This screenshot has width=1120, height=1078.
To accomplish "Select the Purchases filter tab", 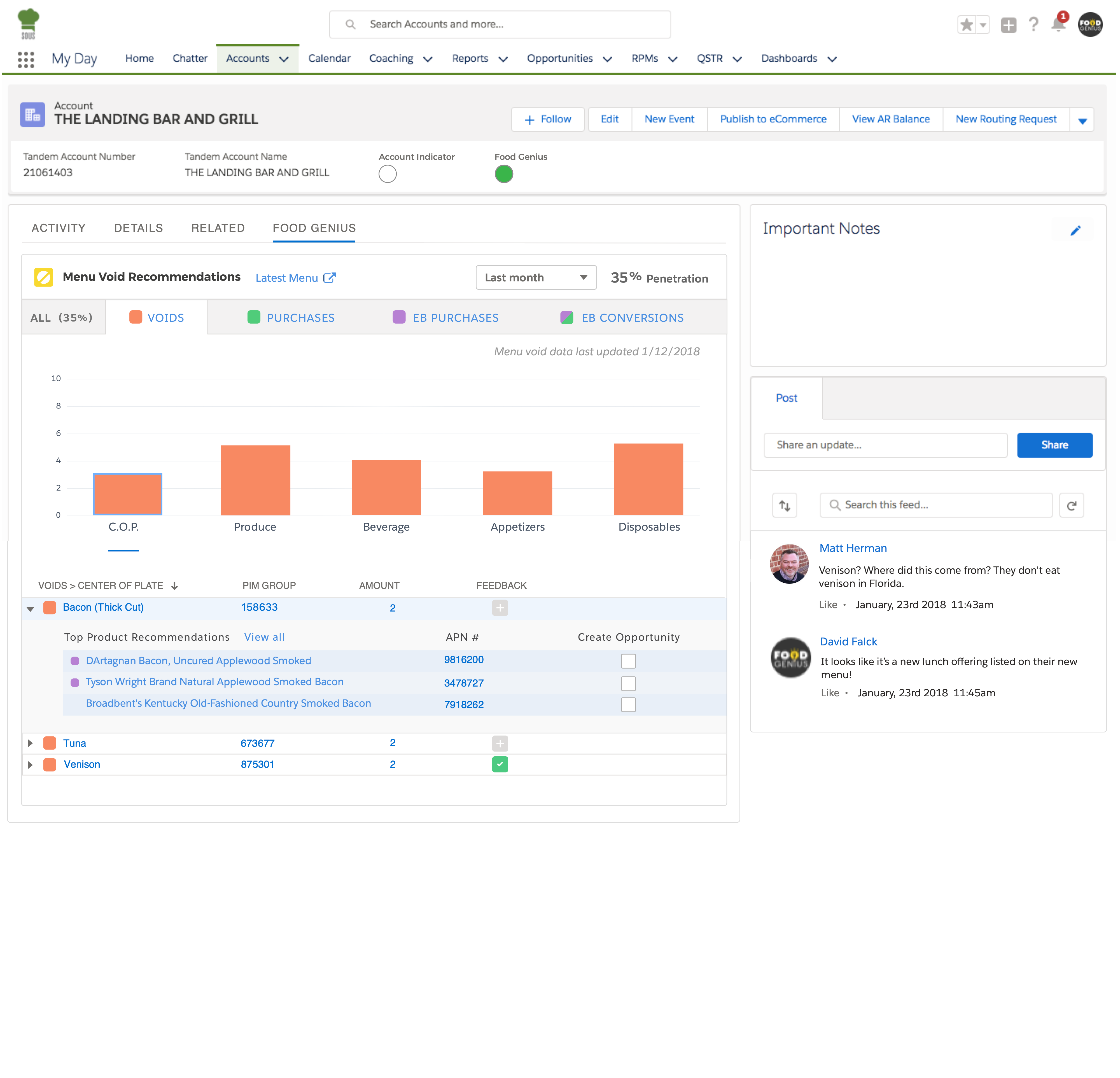I will coord(291,318).
